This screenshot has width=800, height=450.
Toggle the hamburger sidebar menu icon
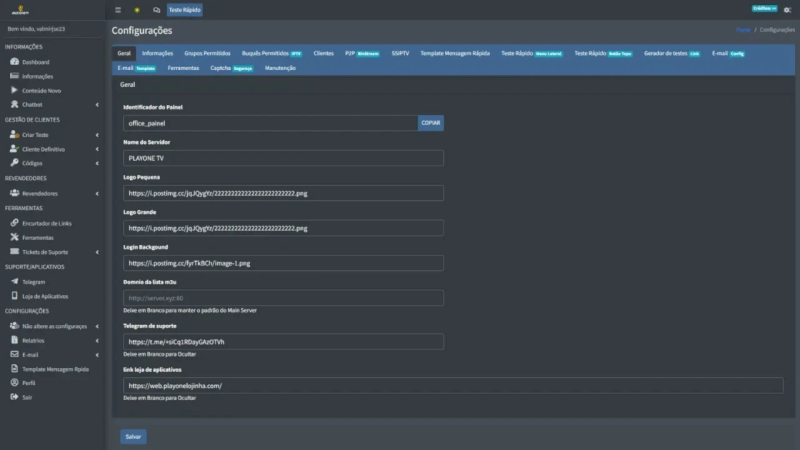(x=118, y=10)
